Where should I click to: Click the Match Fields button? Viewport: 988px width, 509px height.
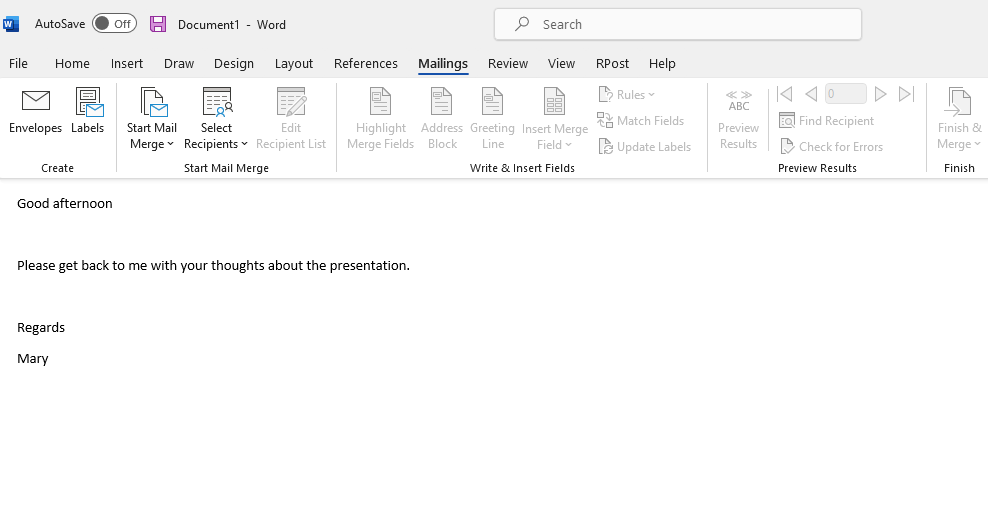coord(641,121)
